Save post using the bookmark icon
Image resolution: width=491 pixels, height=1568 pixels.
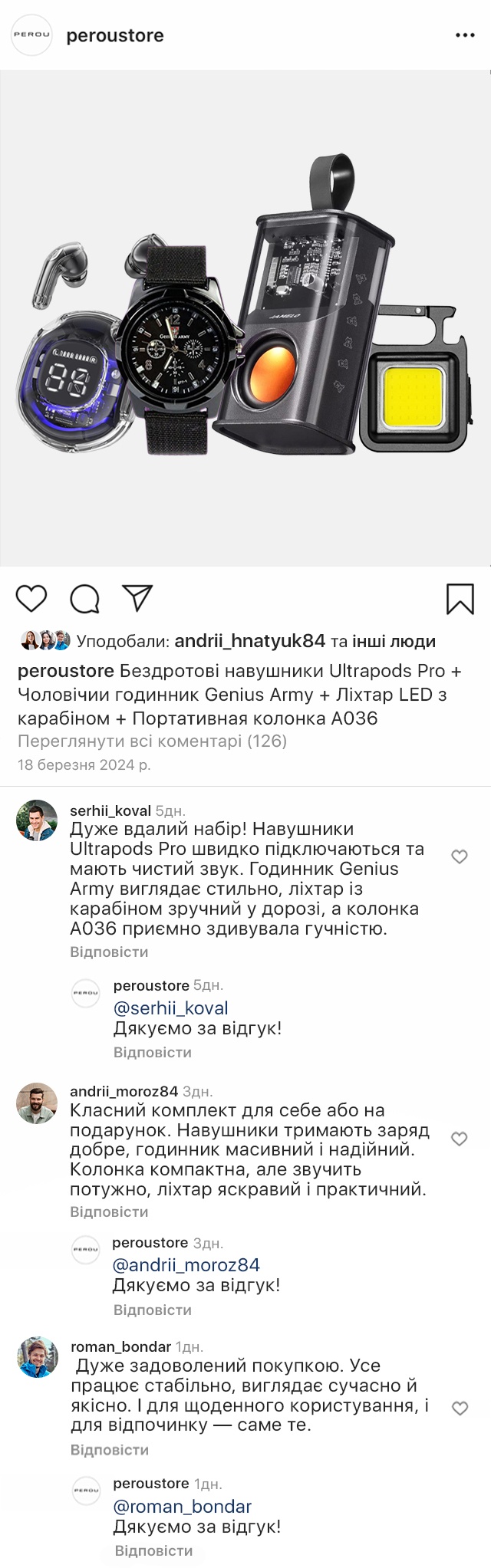pyautogui.click(x=460, y=599)
